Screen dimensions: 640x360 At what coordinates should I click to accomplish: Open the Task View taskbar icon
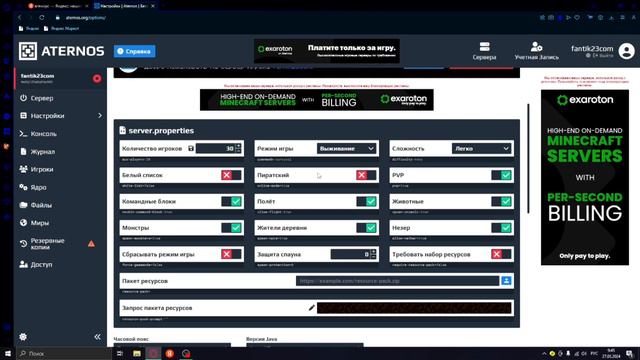[x=120, y=353]
